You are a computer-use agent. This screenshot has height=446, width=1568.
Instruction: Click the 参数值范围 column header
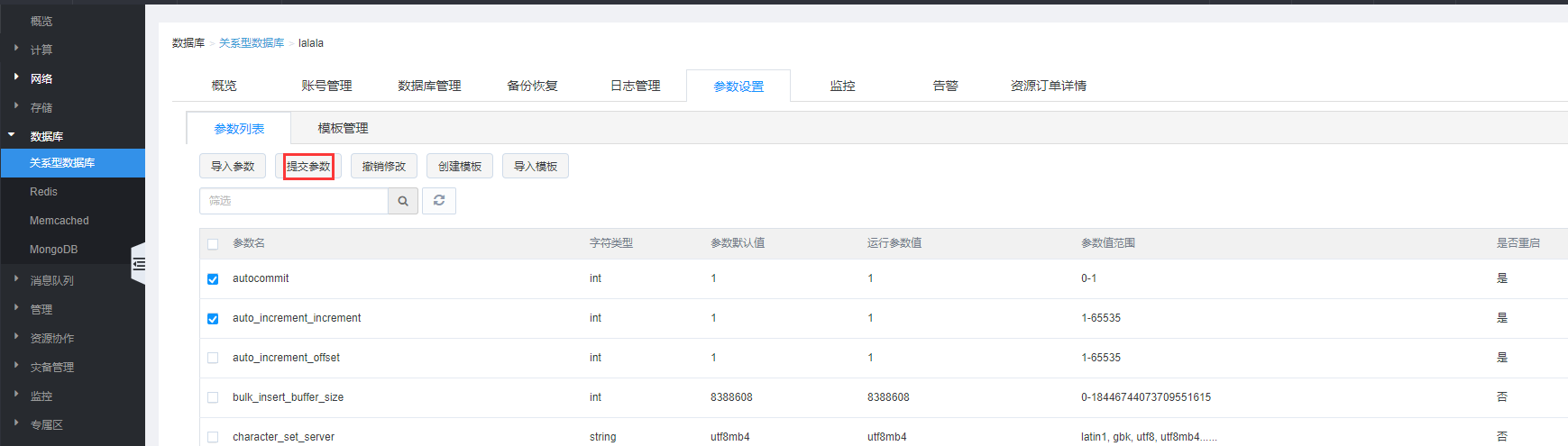(1108, 243)
